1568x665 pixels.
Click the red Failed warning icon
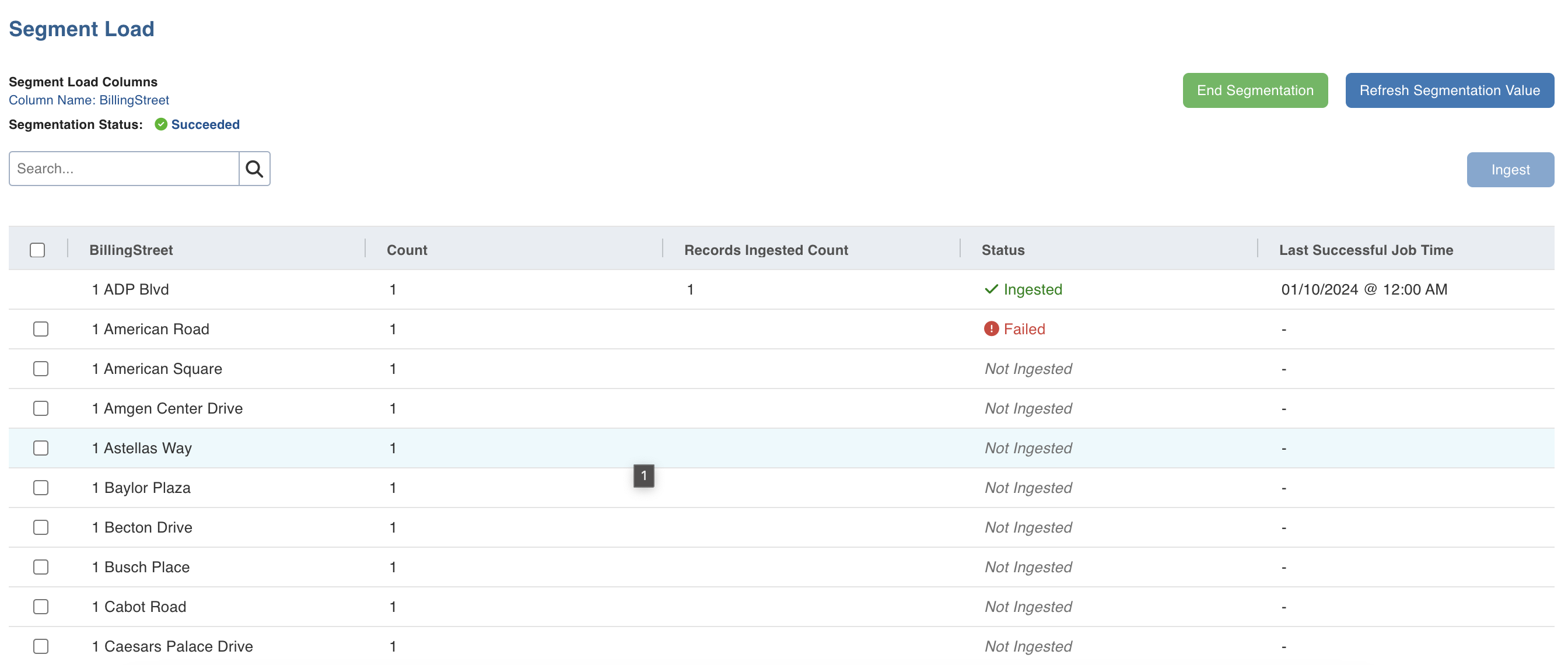991,329
